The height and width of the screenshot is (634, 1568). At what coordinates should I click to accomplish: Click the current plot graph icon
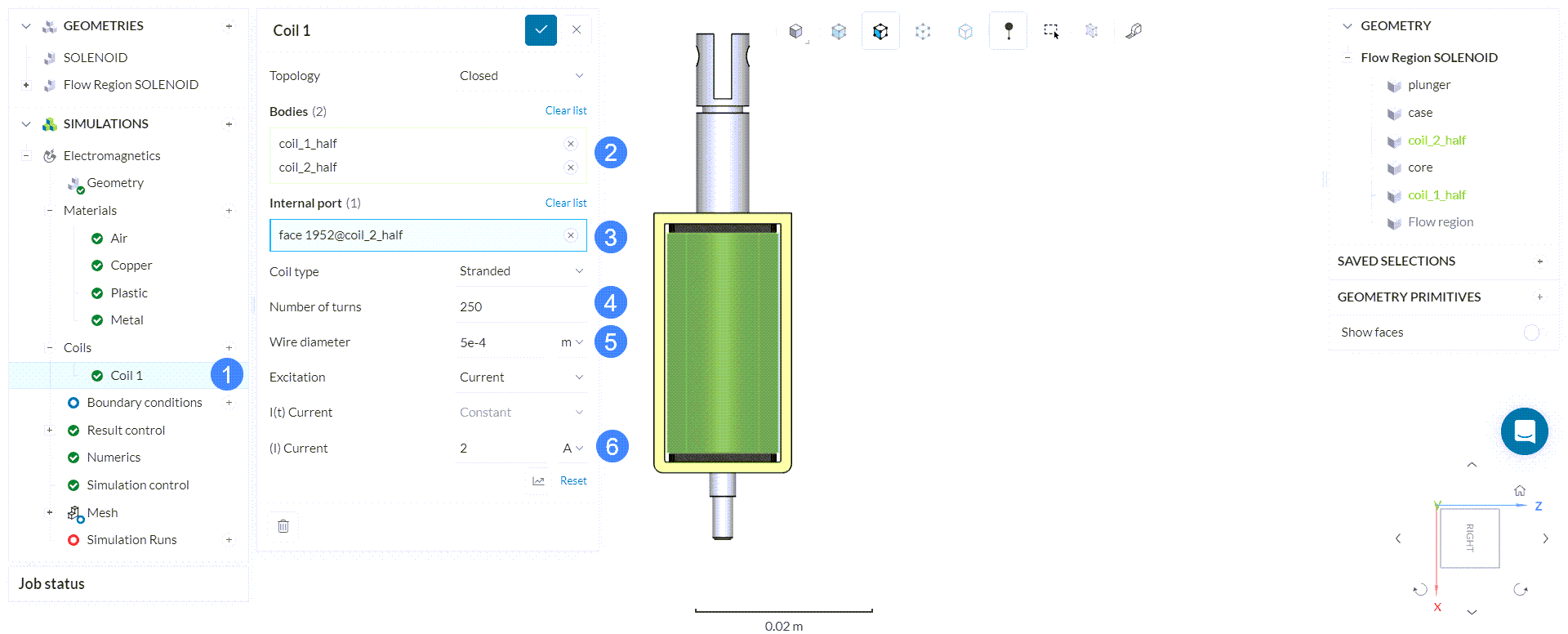click(x=538, y=481)
